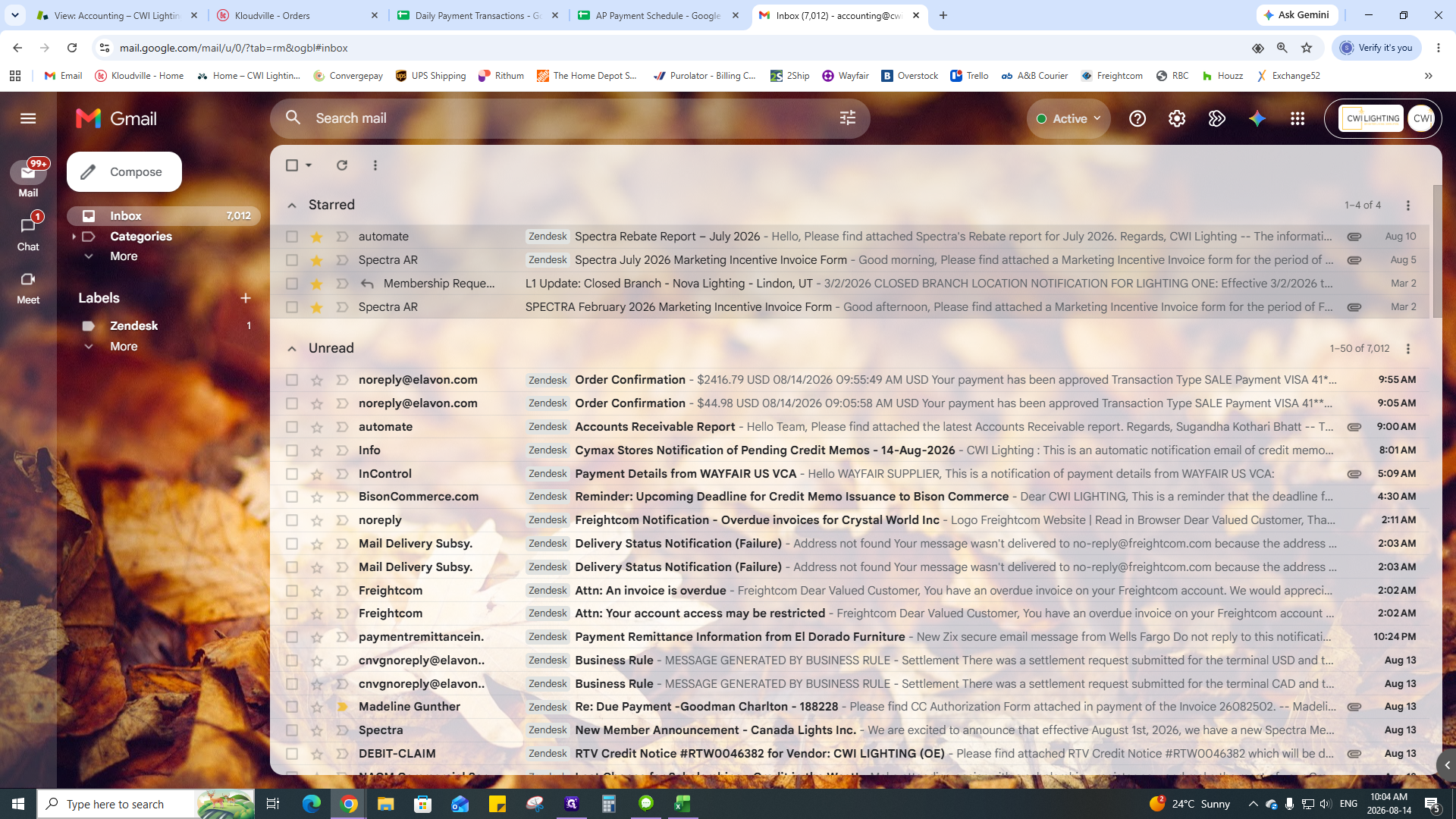Tick the master select-all checkbox
The width and height of the screenshot is (1456, 819).
point(292,165)
